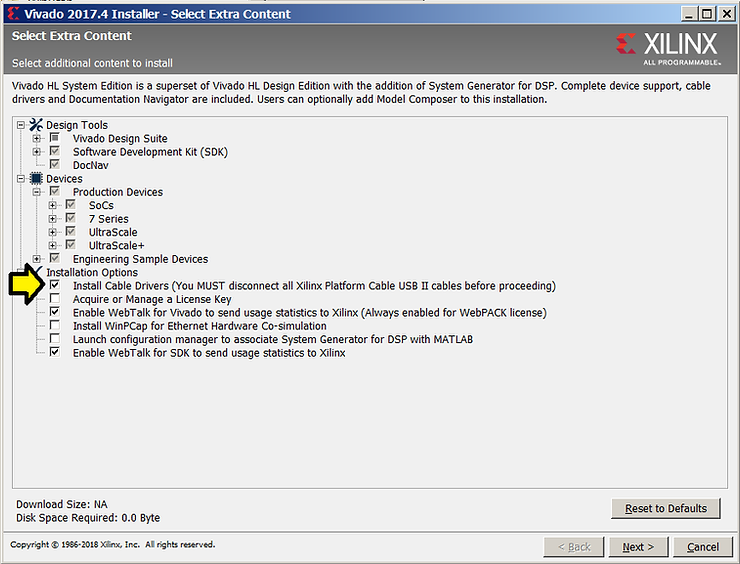Click the disabled Back button

[574, 547]
